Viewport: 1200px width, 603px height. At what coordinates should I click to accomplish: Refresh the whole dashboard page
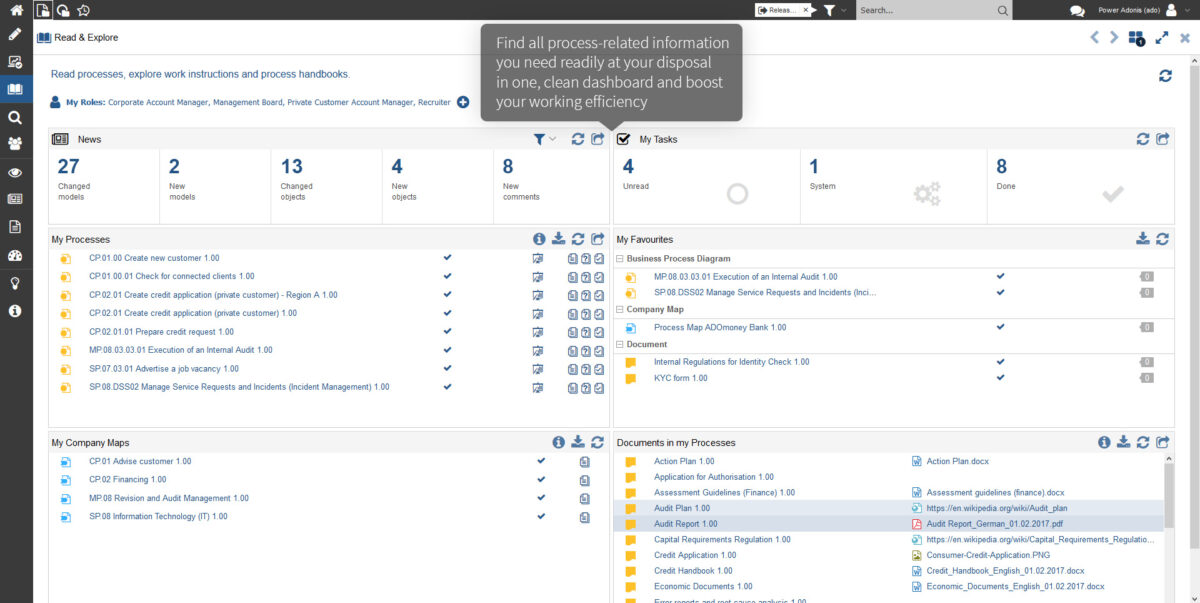point(1165,76)
